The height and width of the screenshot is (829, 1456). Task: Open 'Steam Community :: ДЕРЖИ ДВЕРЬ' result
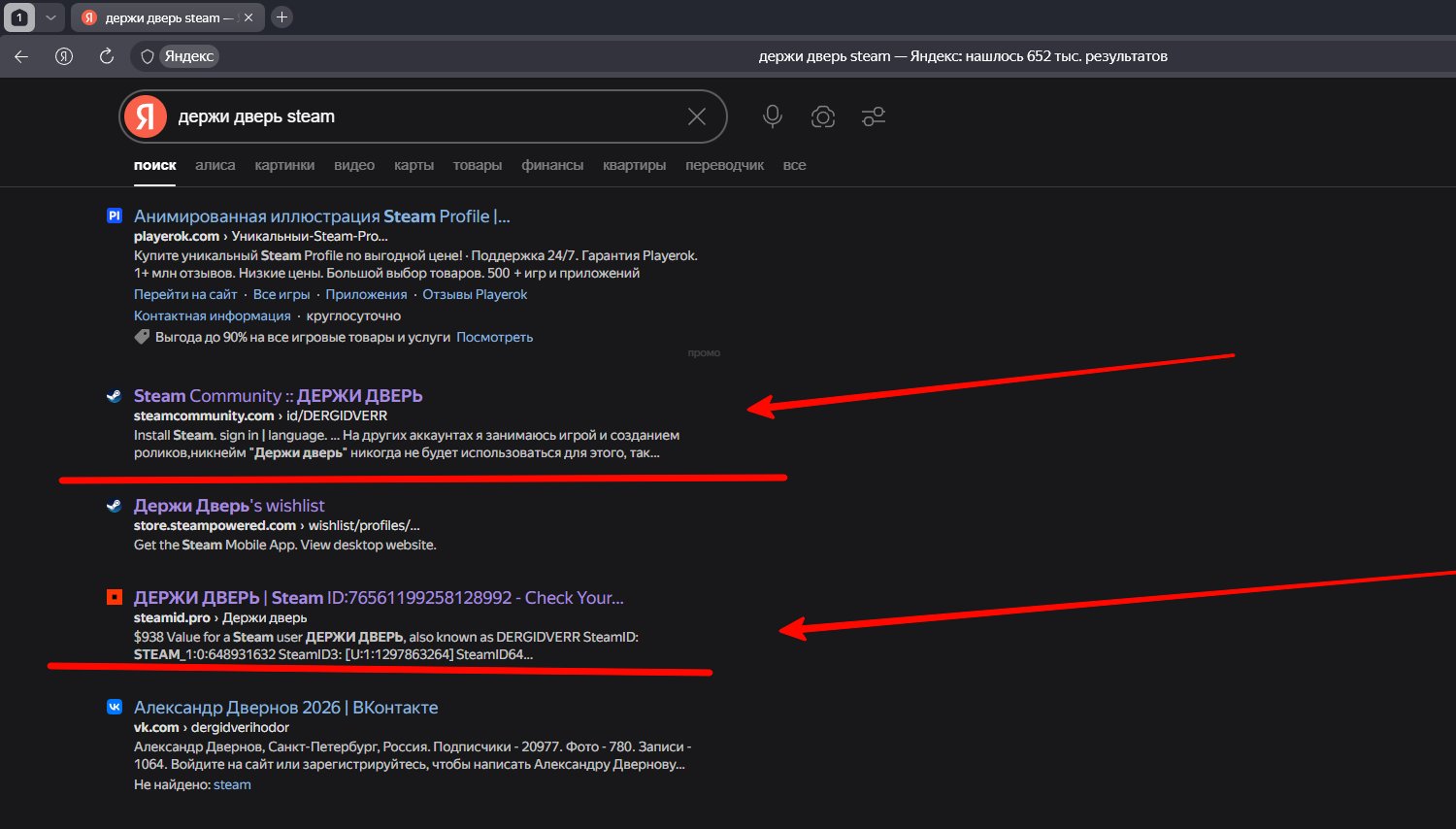pos(279,396)
